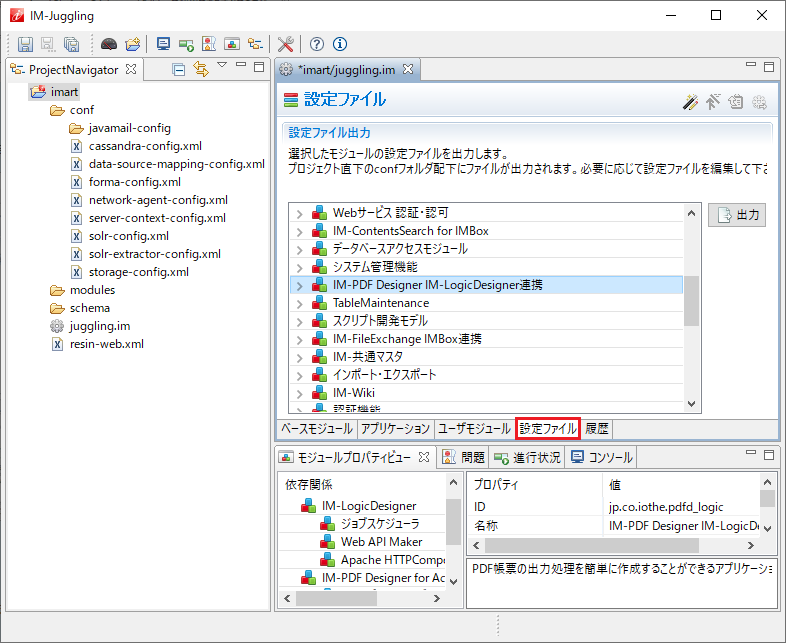The width and height of the screenshot is (786, 643).
Task: Minimize the editor area
Action: 751,65
